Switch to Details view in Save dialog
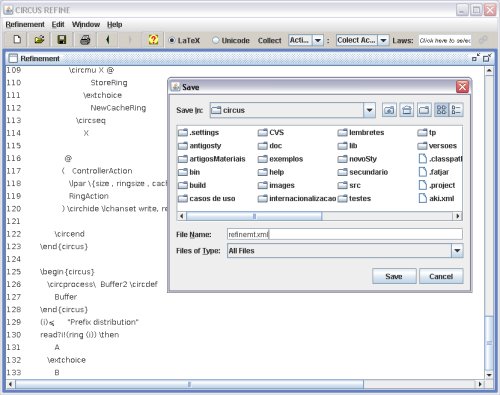This screenshot has width=500, height=395. (x=456, y=110)
